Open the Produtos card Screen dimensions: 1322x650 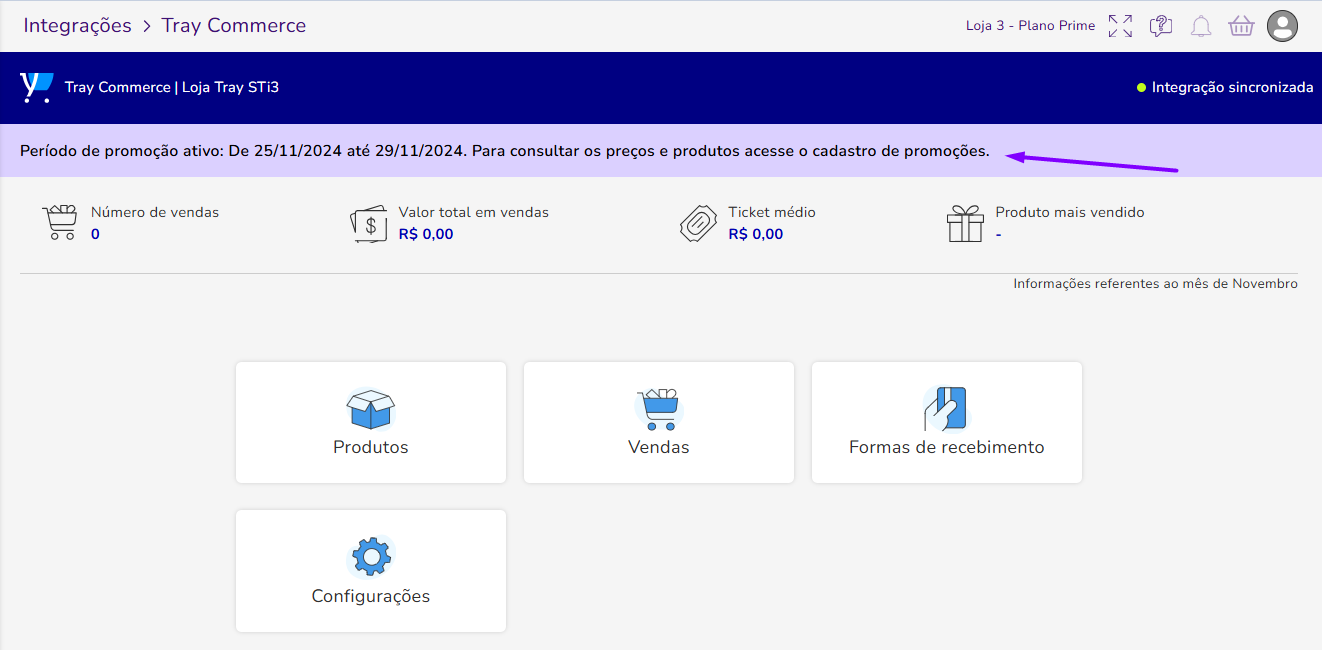[x=371, y=422]
